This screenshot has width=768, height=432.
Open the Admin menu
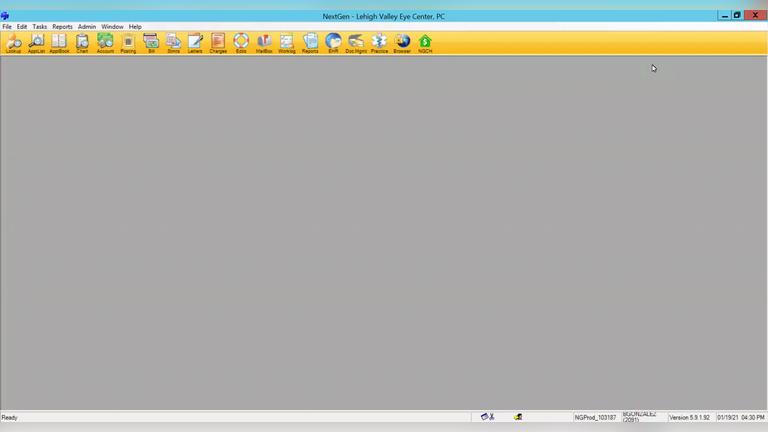click(87, 27)
